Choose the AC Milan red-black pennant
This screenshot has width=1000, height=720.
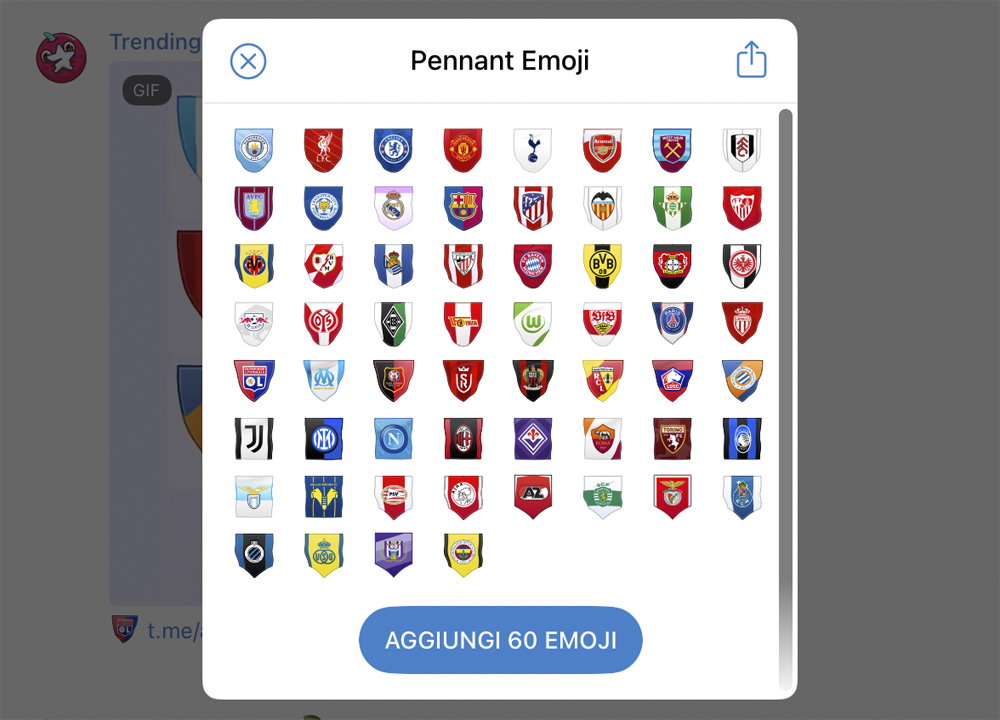click(x=463, y=439)
